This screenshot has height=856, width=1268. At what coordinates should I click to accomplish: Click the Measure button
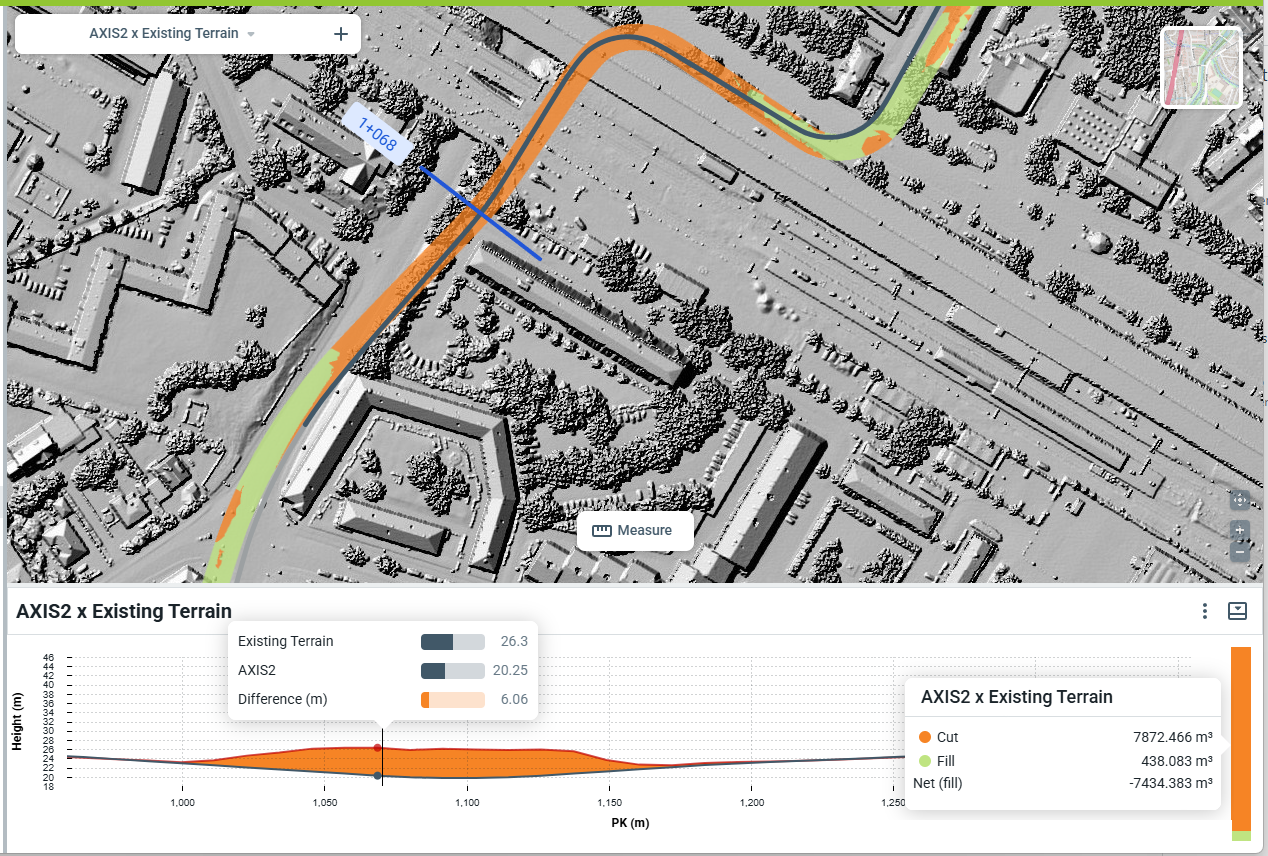pyautogui.click(x=635, y=530)
